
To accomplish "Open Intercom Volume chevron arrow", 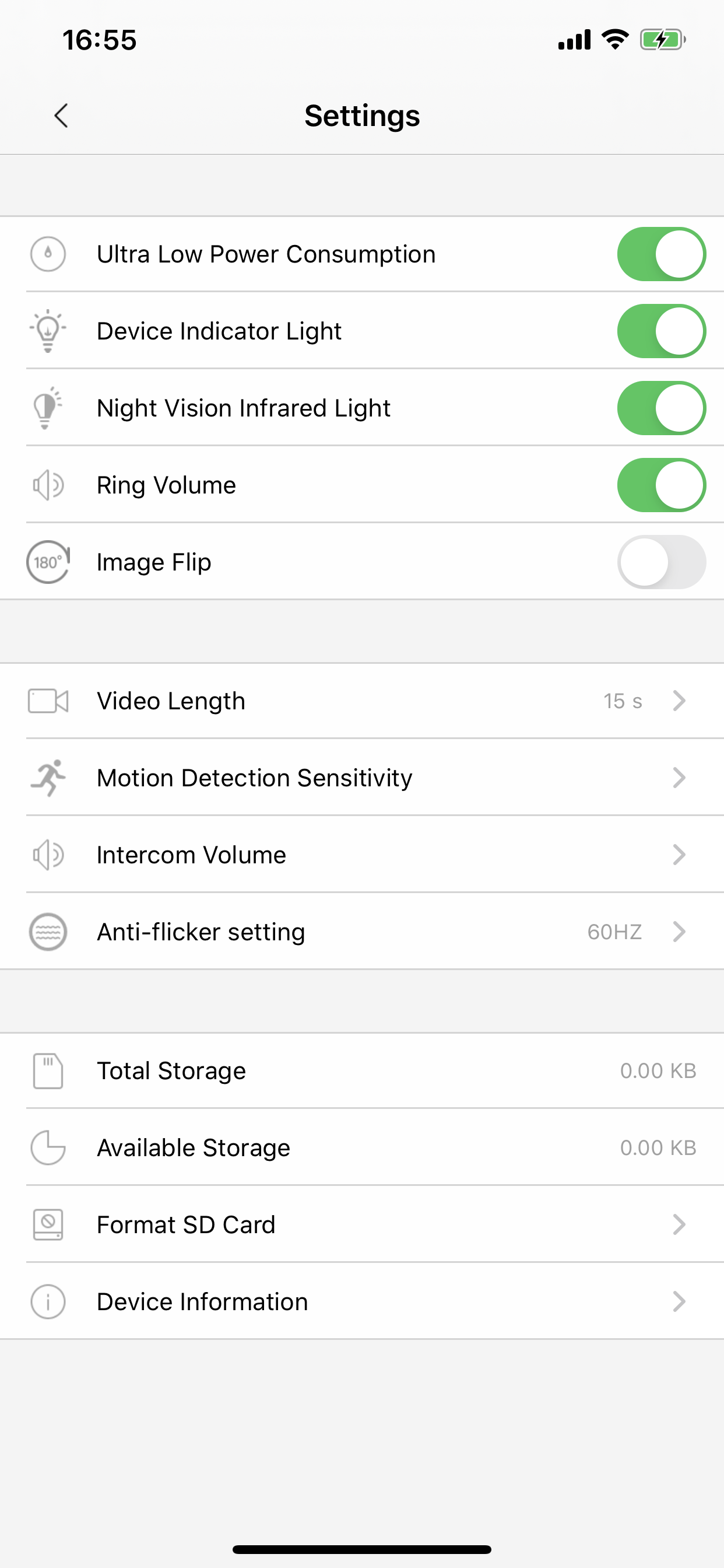I will coord(679,855).
